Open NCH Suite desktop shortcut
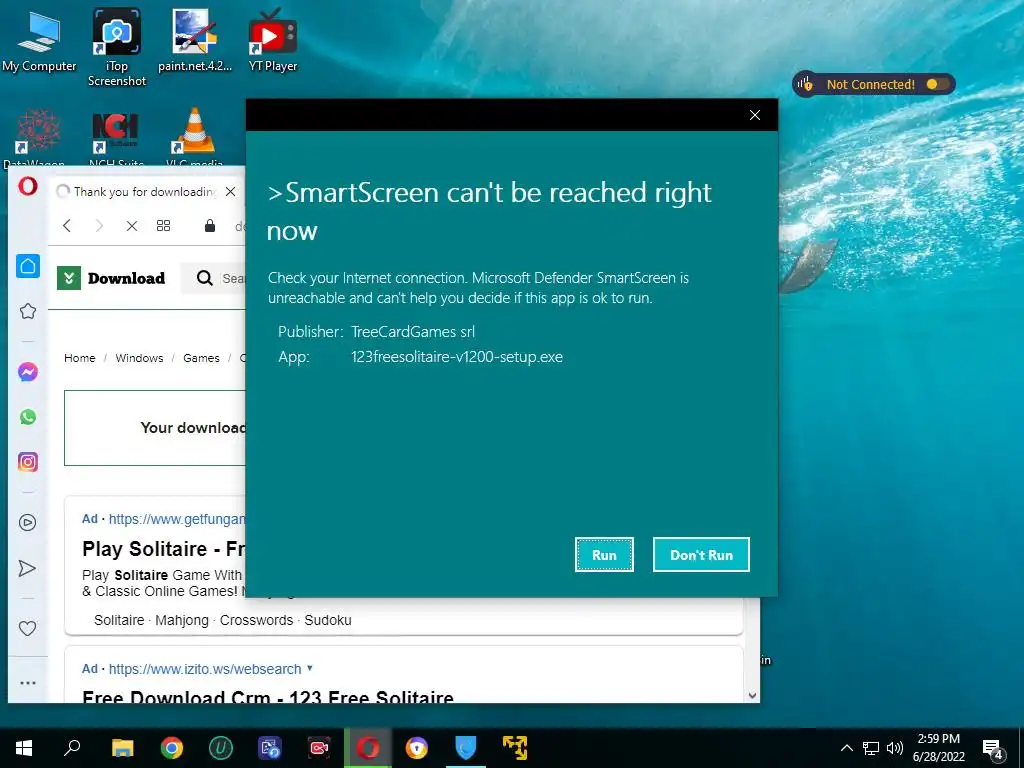The height and width of the screenshot is (768, 1024). point(116,137)
